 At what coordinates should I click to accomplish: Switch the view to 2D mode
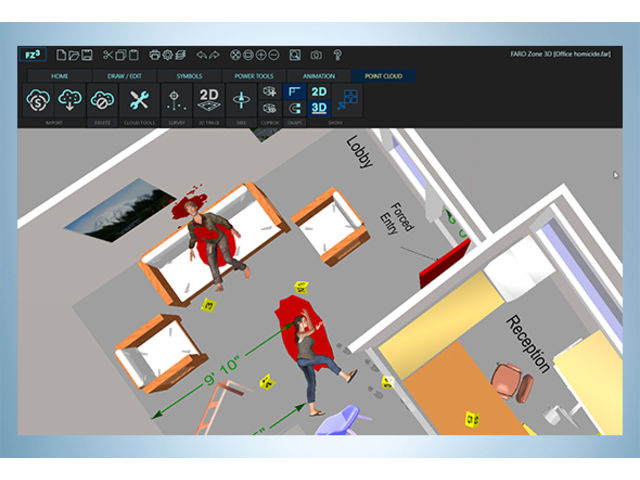[x=319, y=91]
